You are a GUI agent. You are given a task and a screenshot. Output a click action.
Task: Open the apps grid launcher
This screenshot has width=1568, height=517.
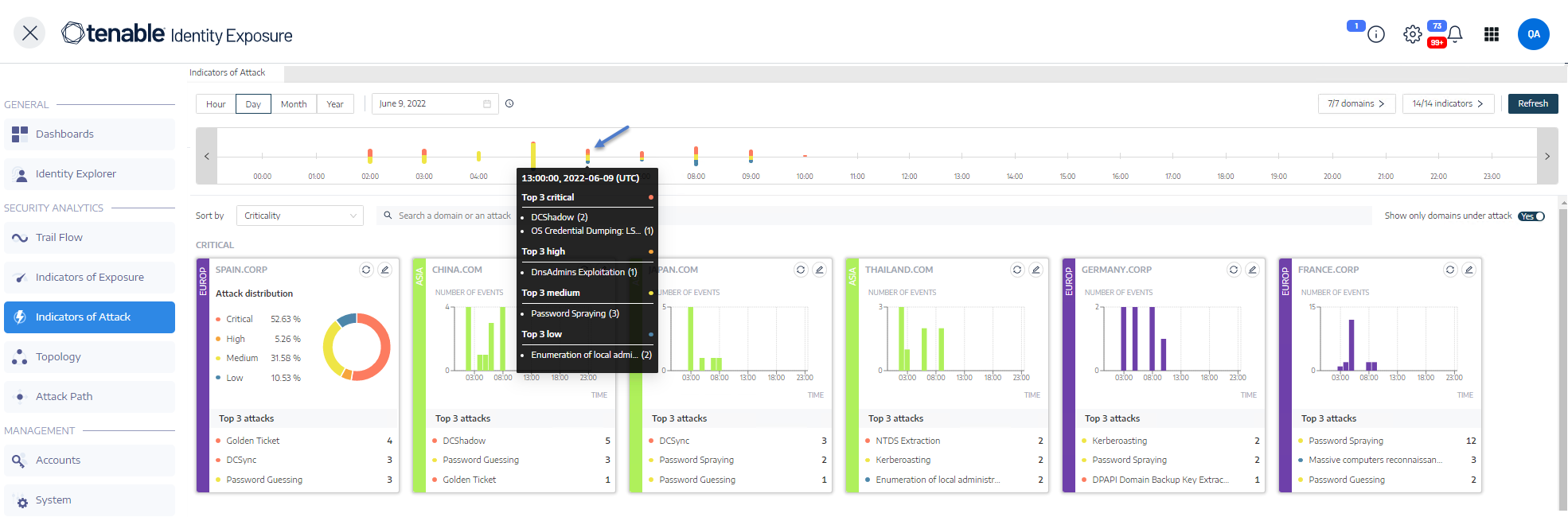[x=1492, y=34]
